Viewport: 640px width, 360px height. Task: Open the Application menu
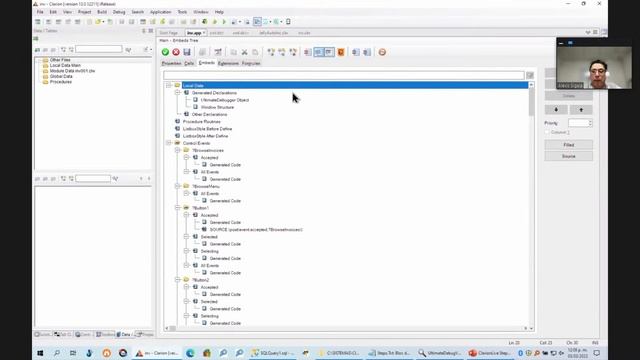160,12
